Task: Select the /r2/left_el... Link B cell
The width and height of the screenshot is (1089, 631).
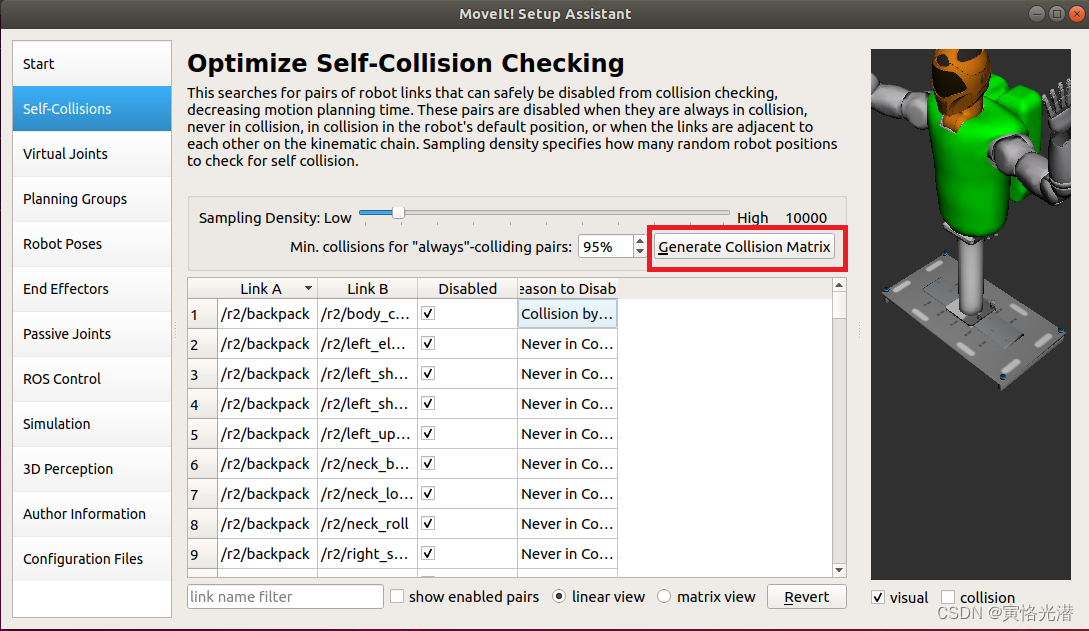Action: click(367, 344)
